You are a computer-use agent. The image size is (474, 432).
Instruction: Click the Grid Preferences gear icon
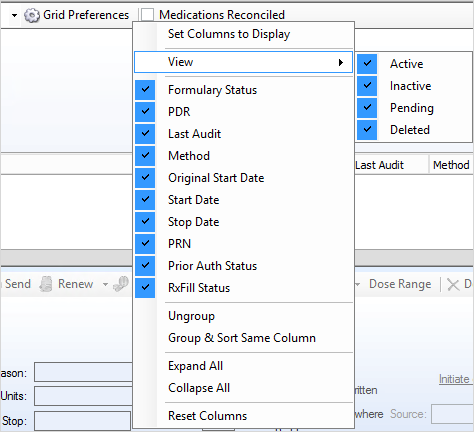click(32, 15)
